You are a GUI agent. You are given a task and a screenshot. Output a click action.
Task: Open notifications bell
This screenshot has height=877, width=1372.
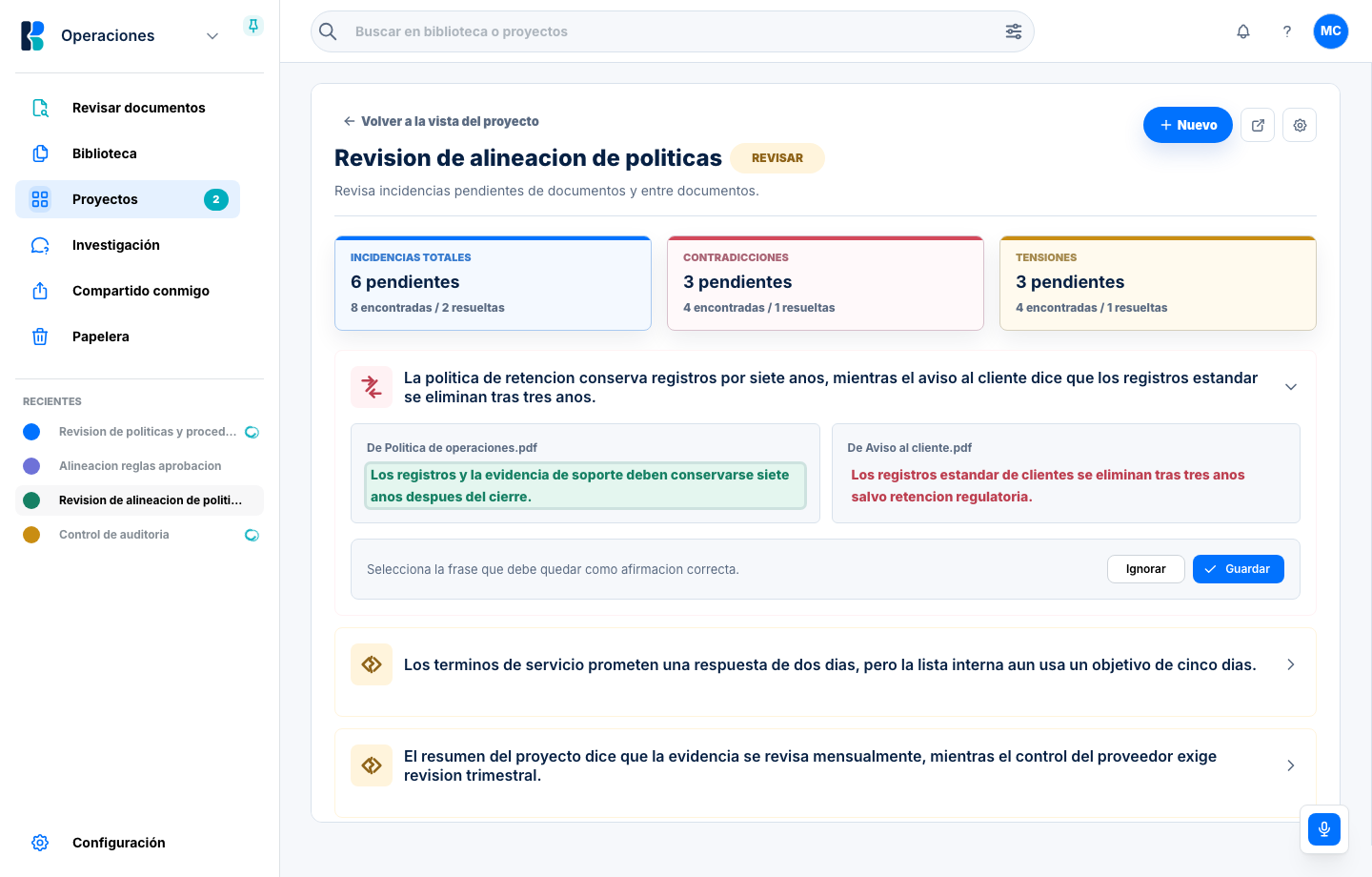pyautogui.click(x=1243, y=31)
